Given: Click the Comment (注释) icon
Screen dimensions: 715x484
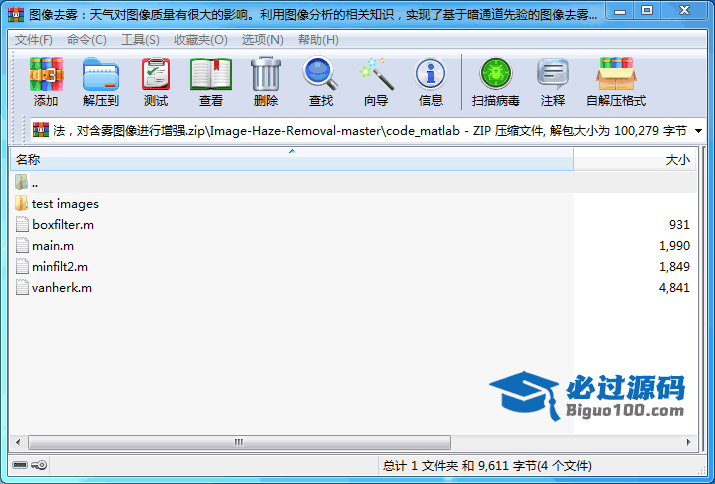Looking at the screenshot, I should point(553,74).
